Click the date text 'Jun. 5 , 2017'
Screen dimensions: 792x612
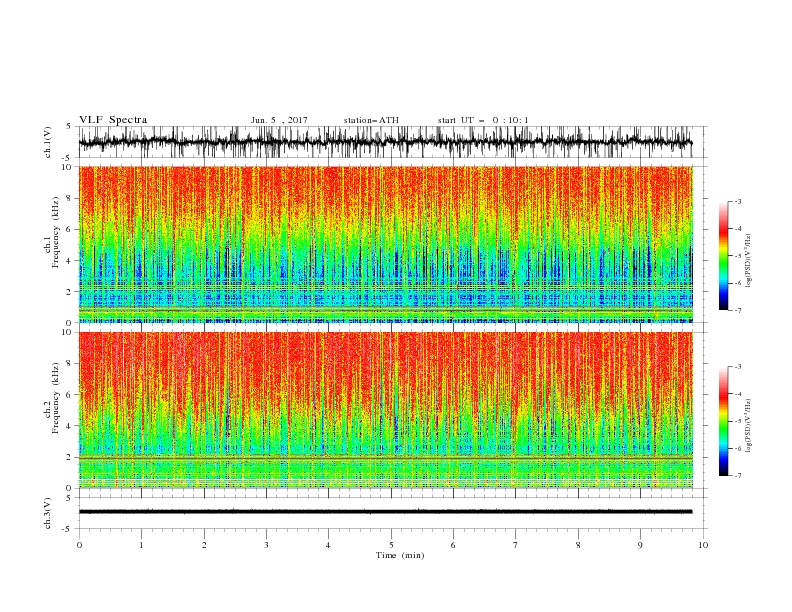pyautogui.click(x=279, y=120)
